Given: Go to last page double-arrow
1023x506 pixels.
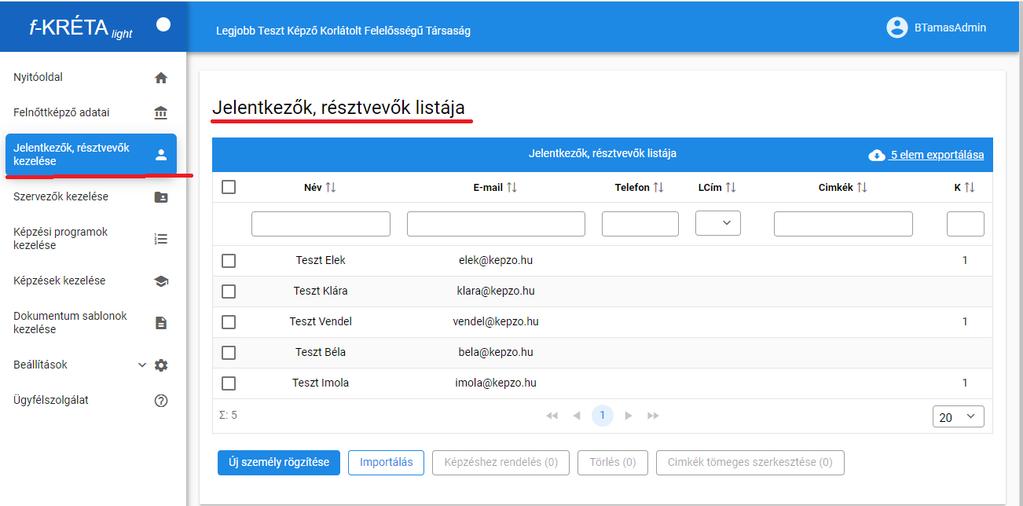Looking at the screenshot, I should pyautogui.click(x=653, y=416).
